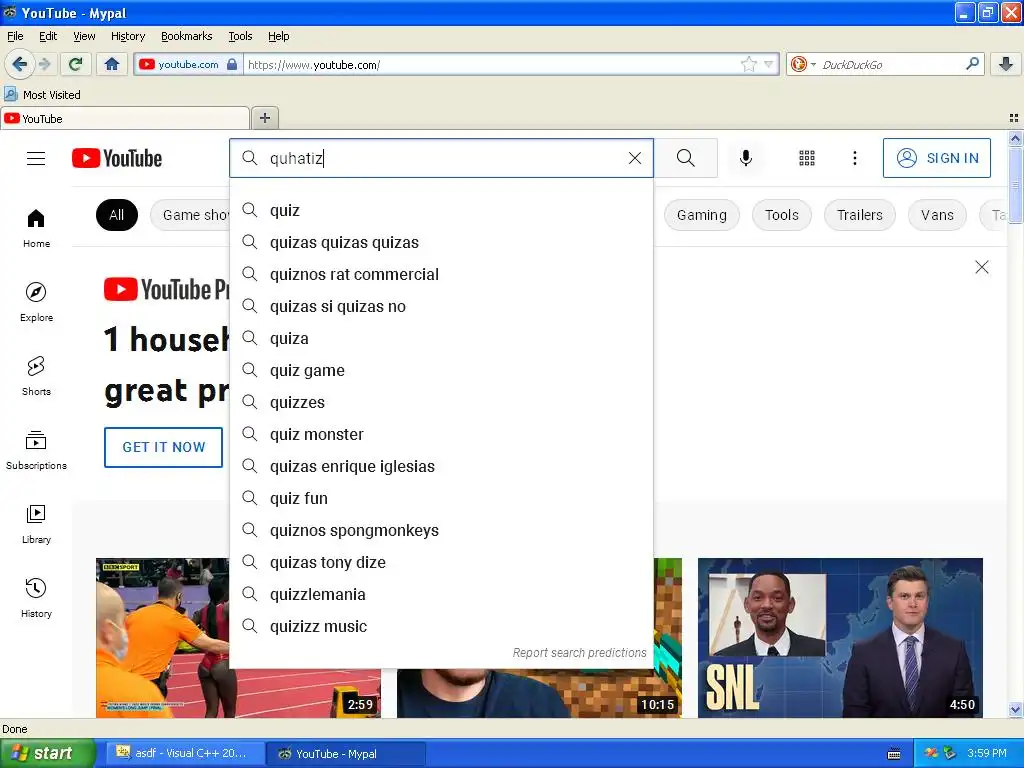This screenshot has height=768, width=1024.
Task: Bookmark this page with the star icon
Action: [x=748, y=64]
